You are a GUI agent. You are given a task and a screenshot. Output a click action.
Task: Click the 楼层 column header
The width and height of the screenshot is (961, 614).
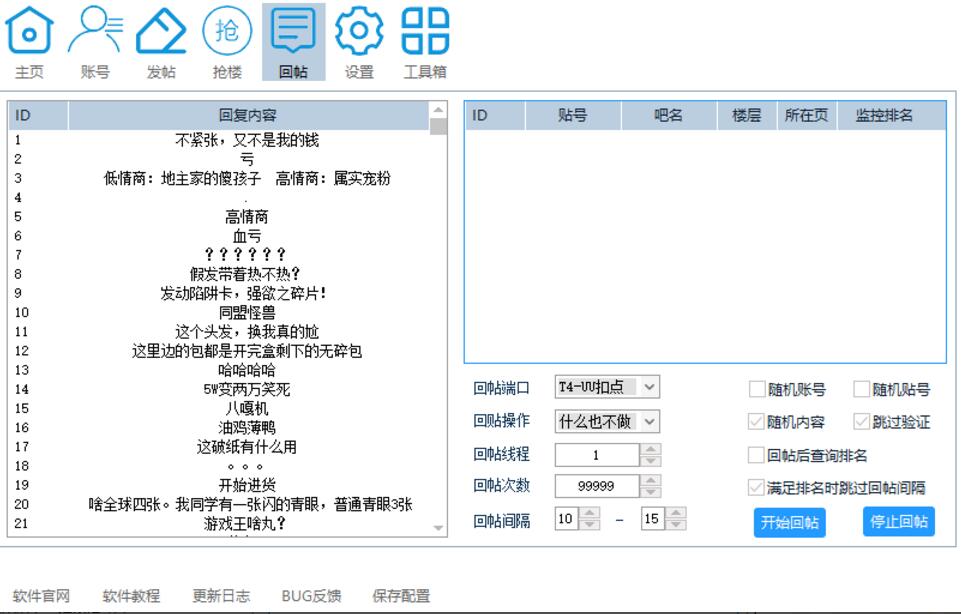pos(747,115)
